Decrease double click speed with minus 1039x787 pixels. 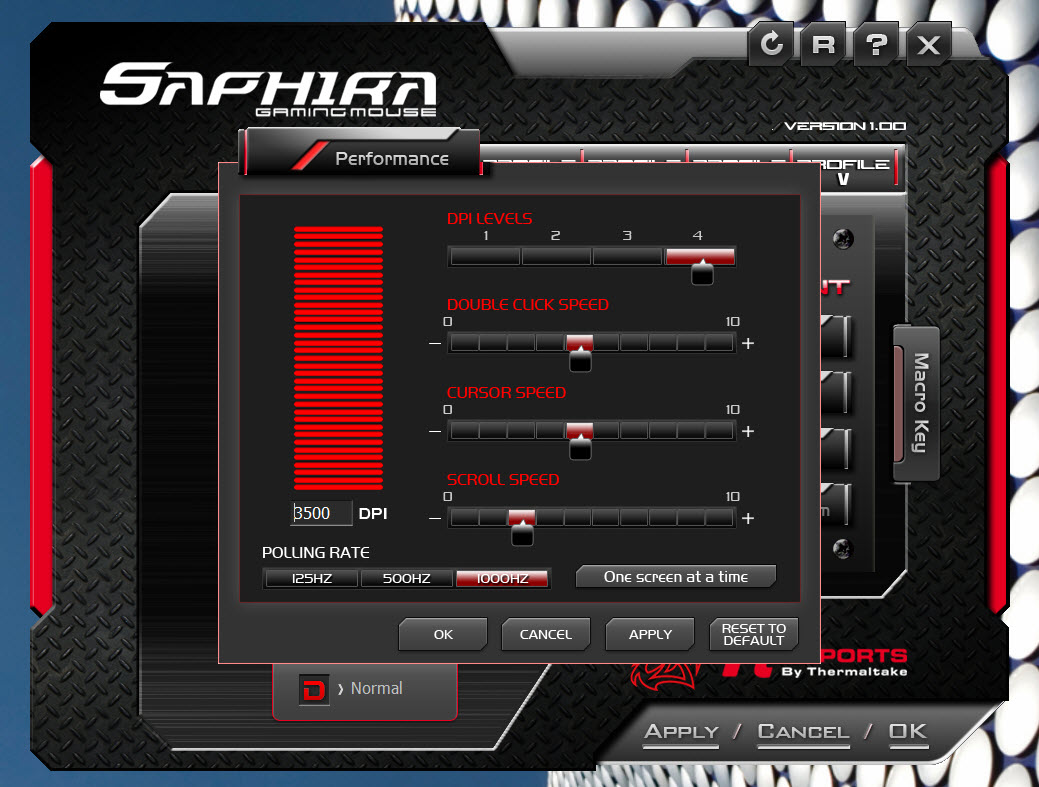pyautogui.click(x=435, y=343)
